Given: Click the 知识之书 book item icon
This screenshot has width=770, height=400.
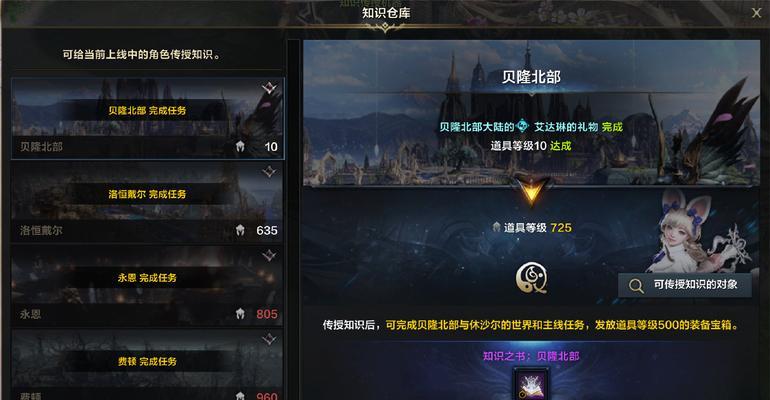Looking at the screenshot, I should pyautogui.click(x=531, y=384).
